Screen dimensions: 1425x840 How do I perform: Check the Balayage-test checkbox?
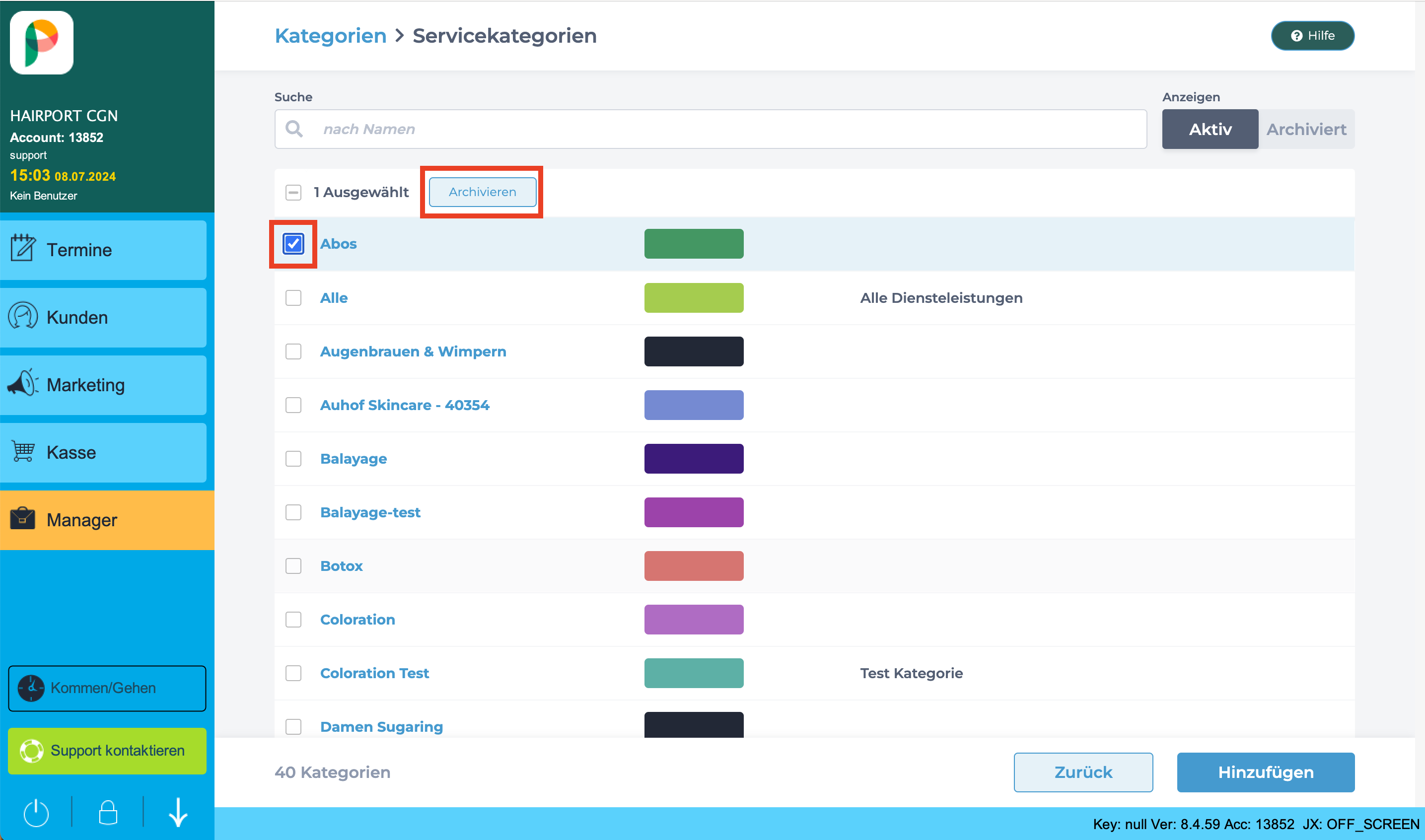293,512
